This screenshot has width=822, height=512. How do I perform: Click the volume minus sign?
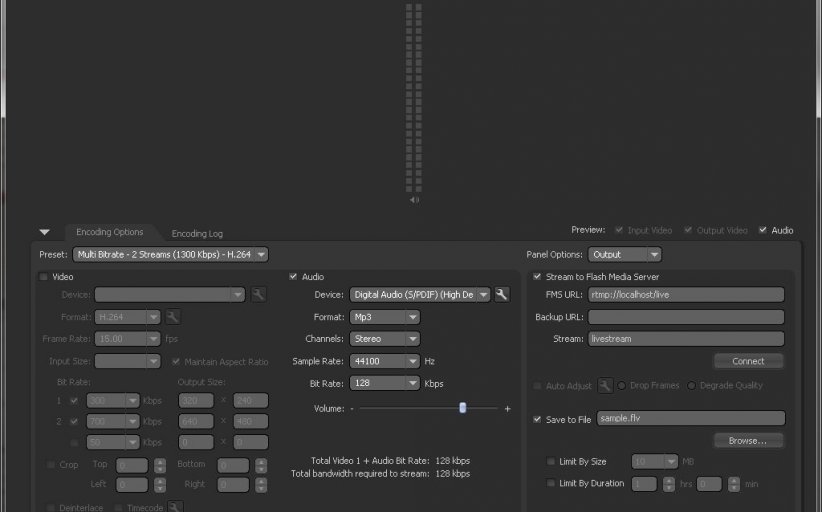tap(352, 409)
